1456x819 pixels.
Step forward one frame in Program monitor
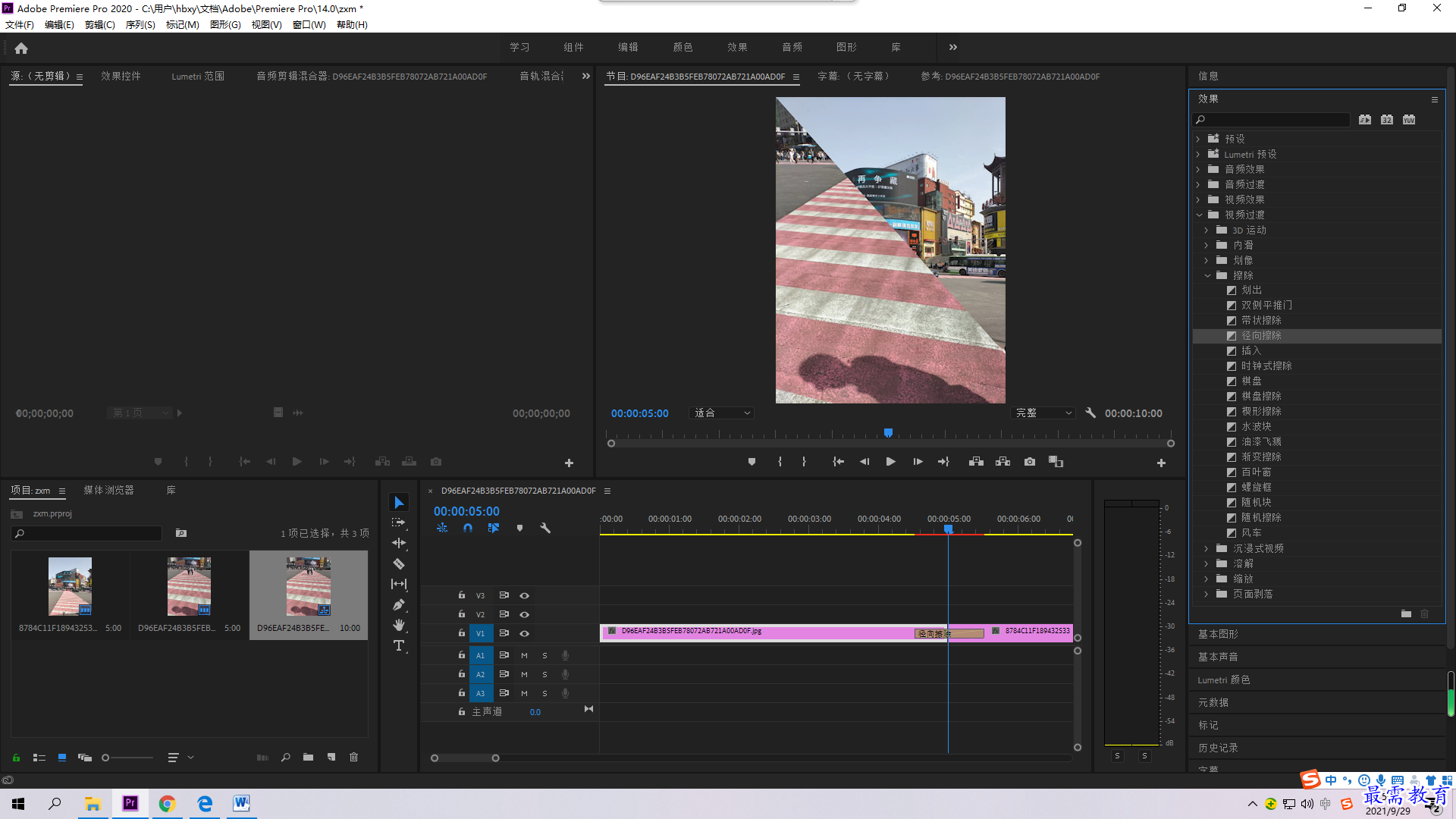[x=918, y=462]
